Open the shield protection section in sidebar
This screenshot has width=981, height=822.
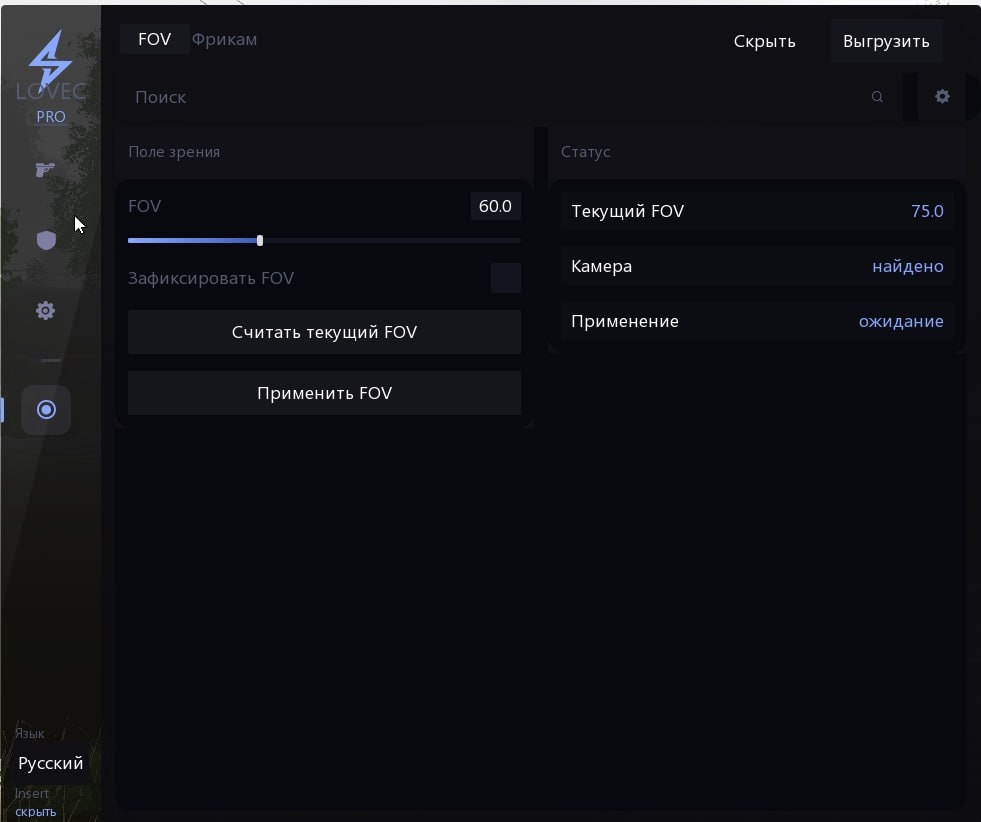(45, 240)
